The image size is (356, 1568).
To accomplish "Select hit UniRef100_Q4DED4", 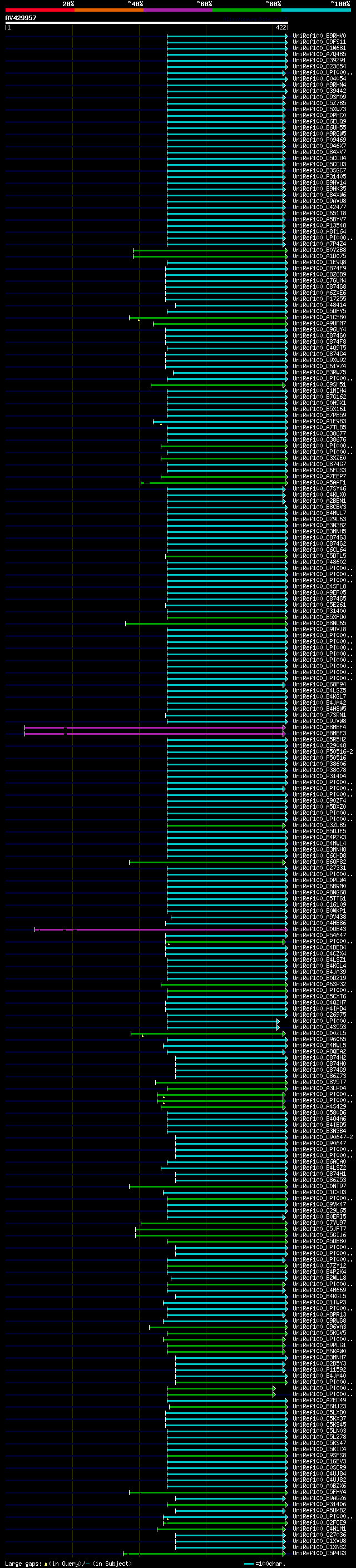I will 319,948.
